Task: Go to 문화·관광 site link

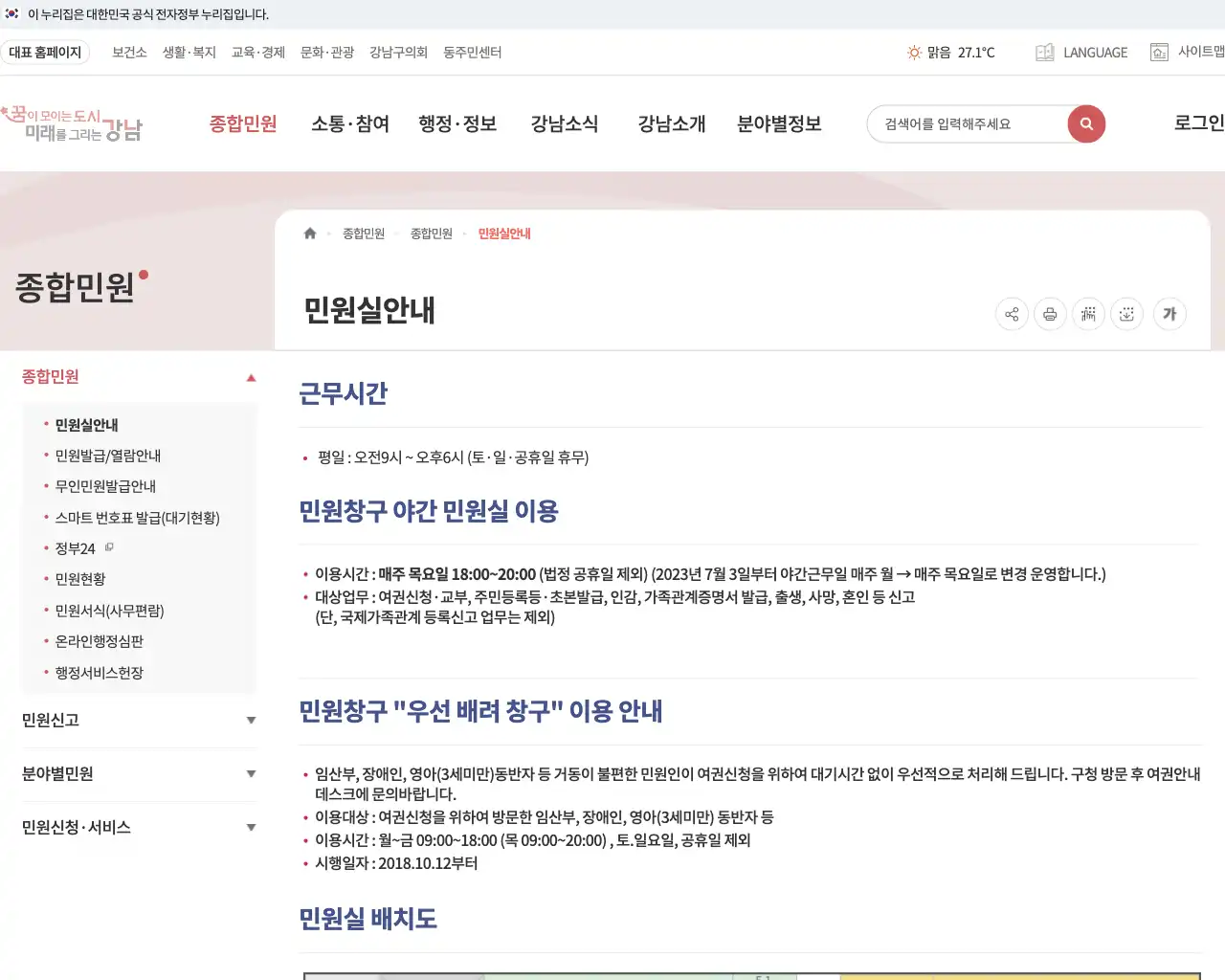Action: coord(327,53)
